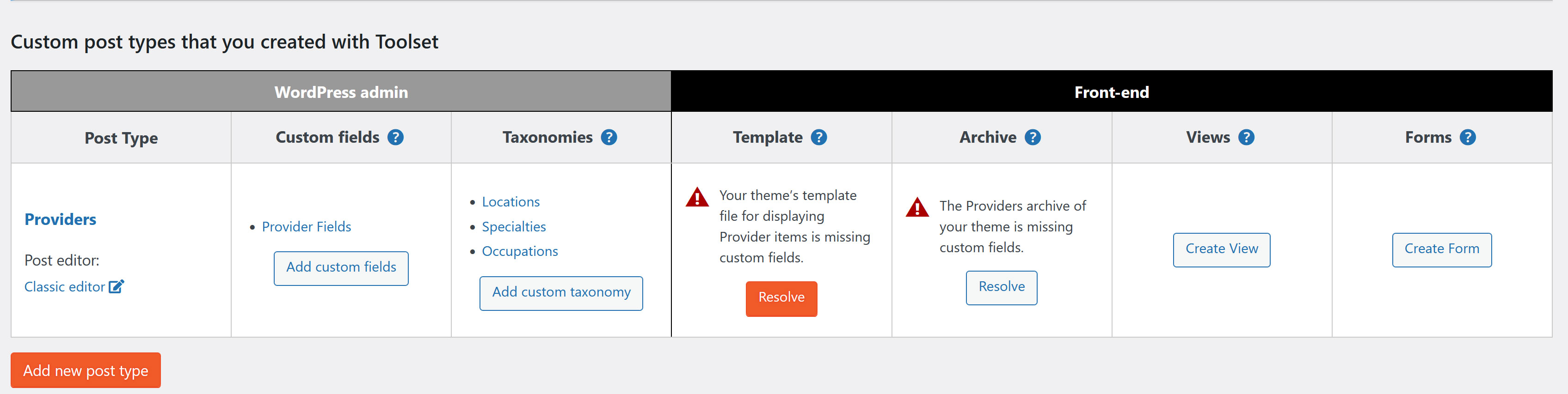The image size is (1568, 394).
Task: Open the Occupations taxonomy link
Action: click(x=520, y=251)
